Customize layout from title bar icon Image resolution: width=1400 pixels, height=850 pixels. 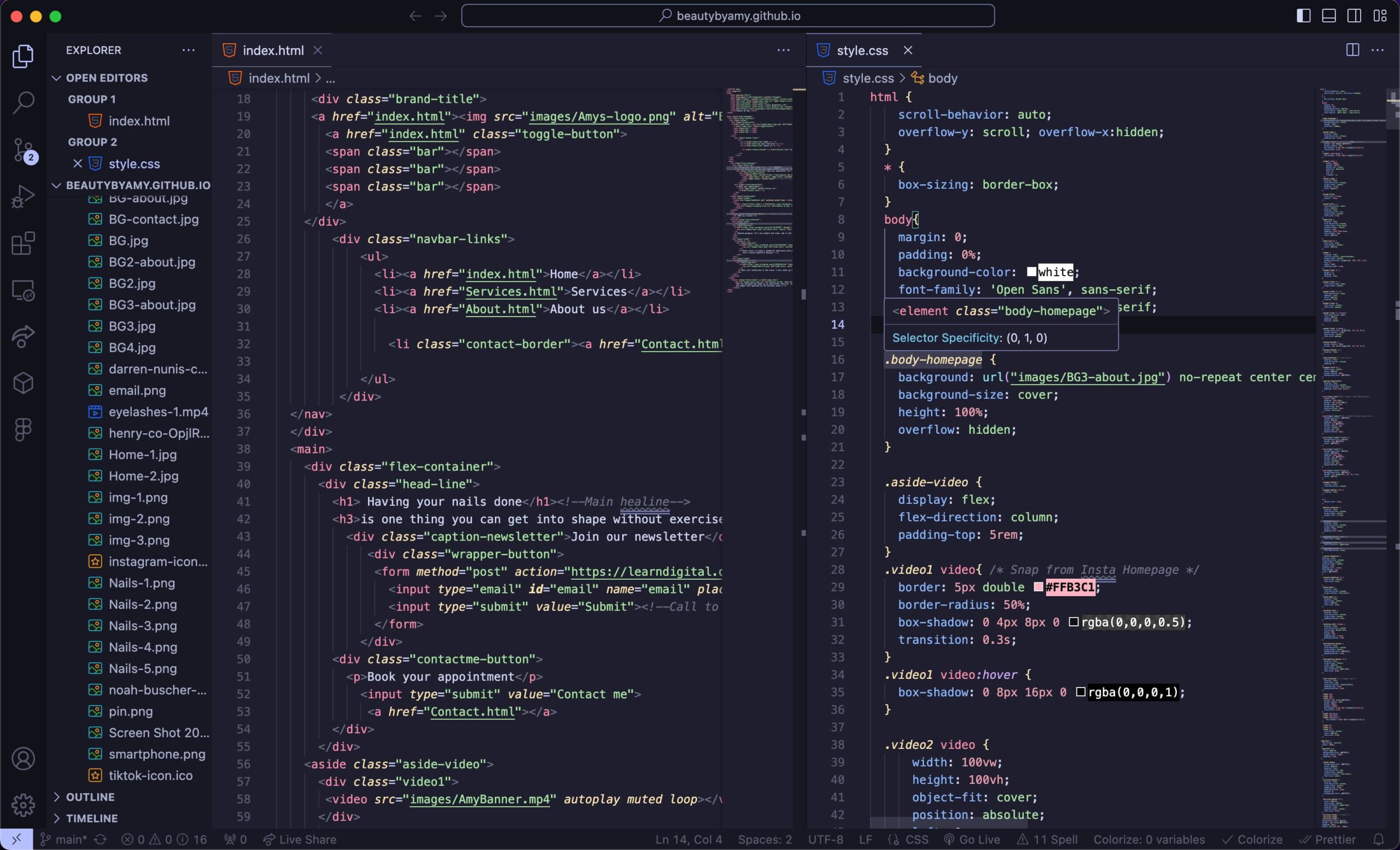[1380, 15]
